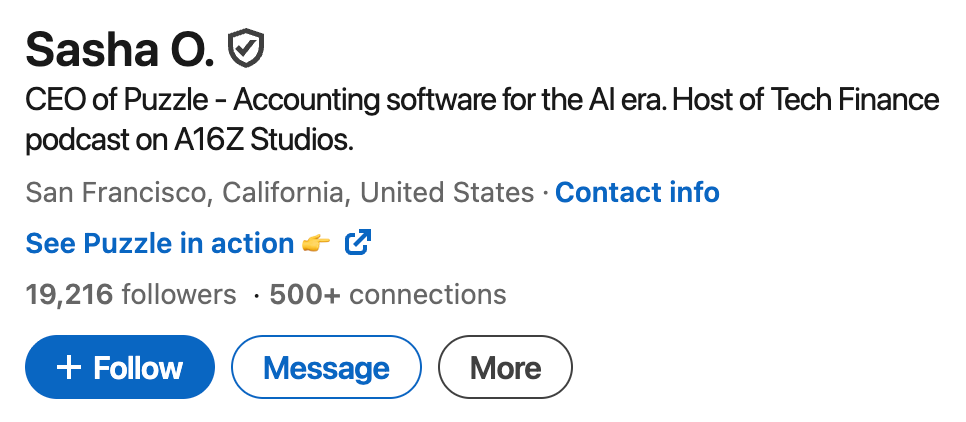The width and height of the screenshot is (966, 422).
Task: Open the See Puzzle in action link
Action: 160,243
